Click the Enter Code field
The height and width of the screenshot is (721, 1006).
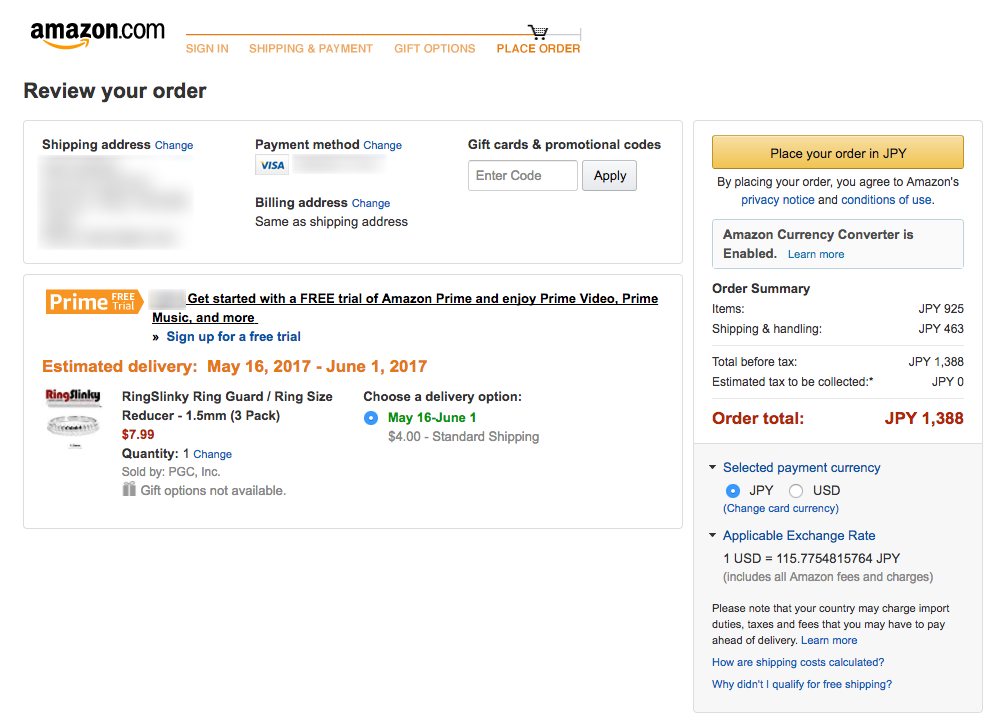pyautogui.click(x=523, y=176)
